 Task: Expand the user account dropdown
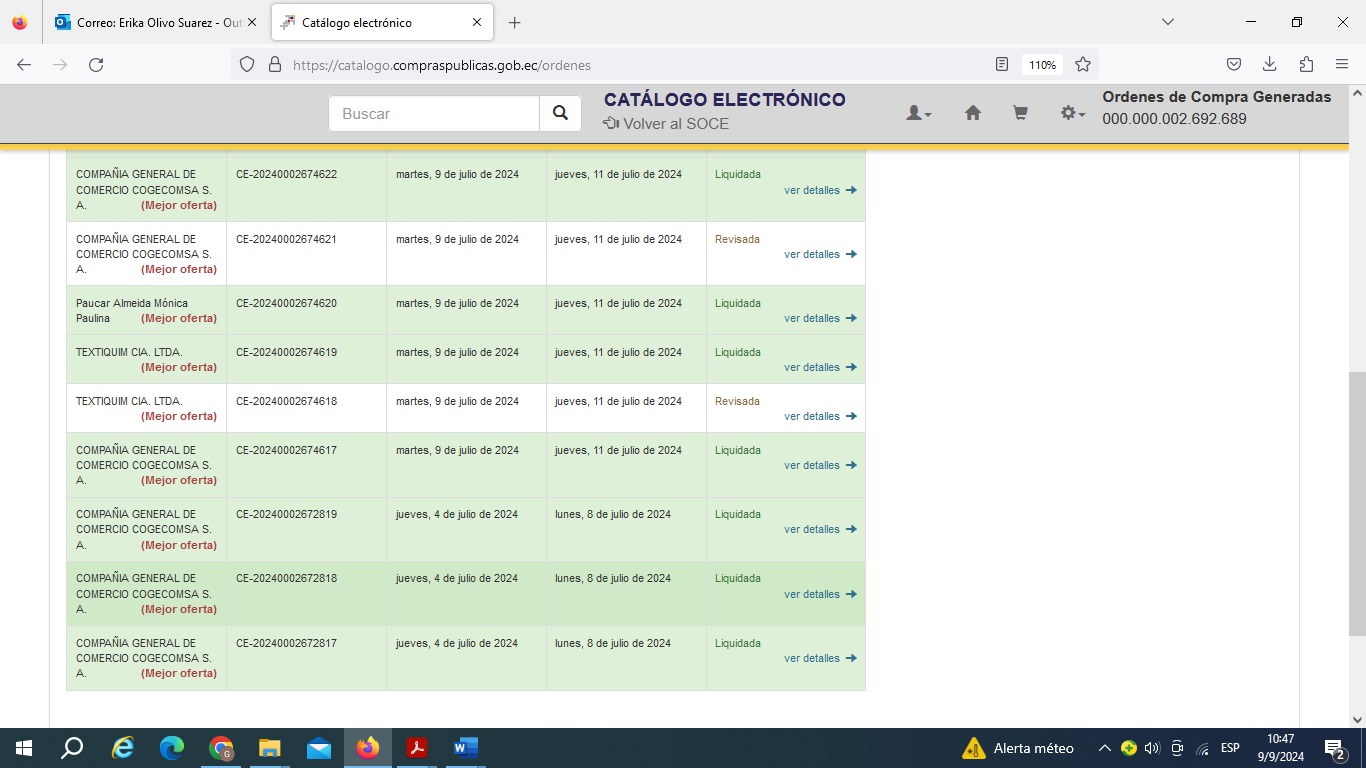[918, 114]
